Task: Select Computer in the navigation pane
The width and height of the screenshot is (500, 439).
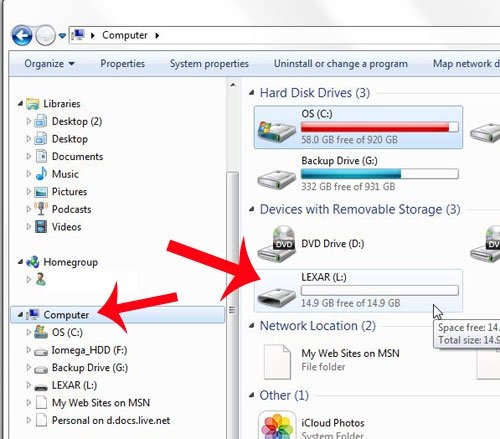Action: point(118,315)
